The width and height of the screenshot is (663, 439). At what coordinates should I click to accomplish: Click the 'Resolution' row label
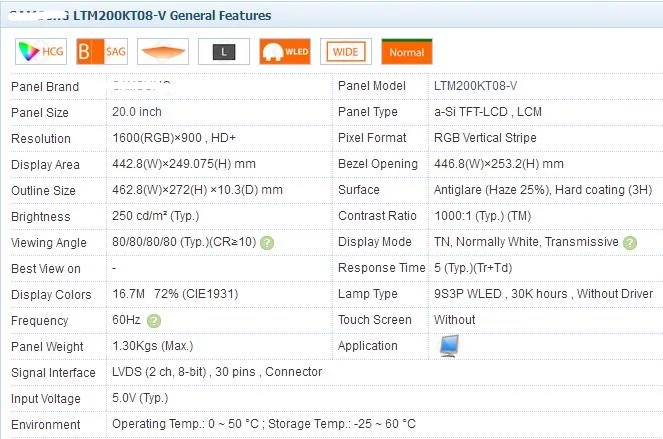click(41, 139)
